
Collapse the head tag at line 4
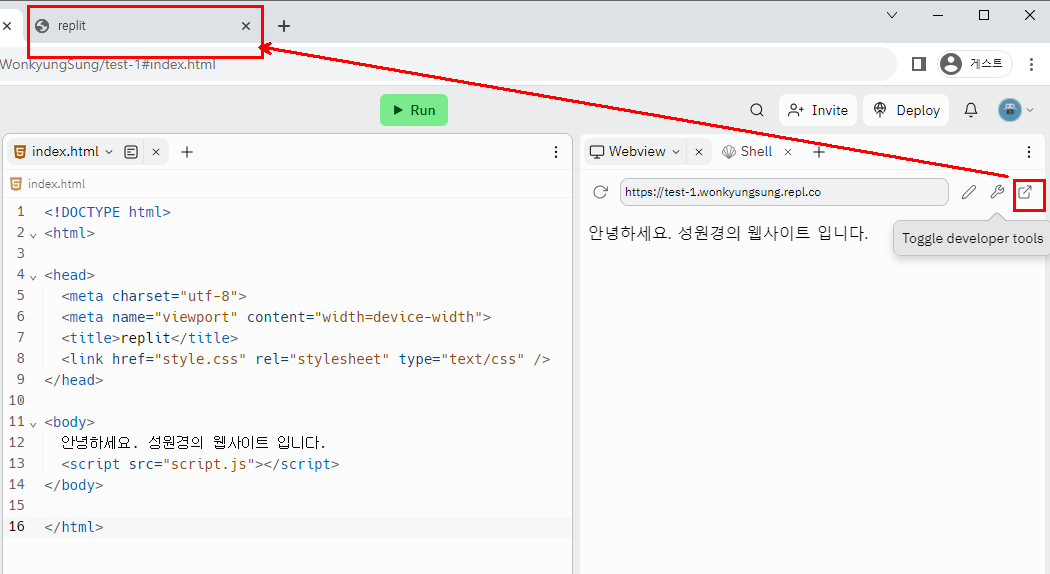click(33, 277)
